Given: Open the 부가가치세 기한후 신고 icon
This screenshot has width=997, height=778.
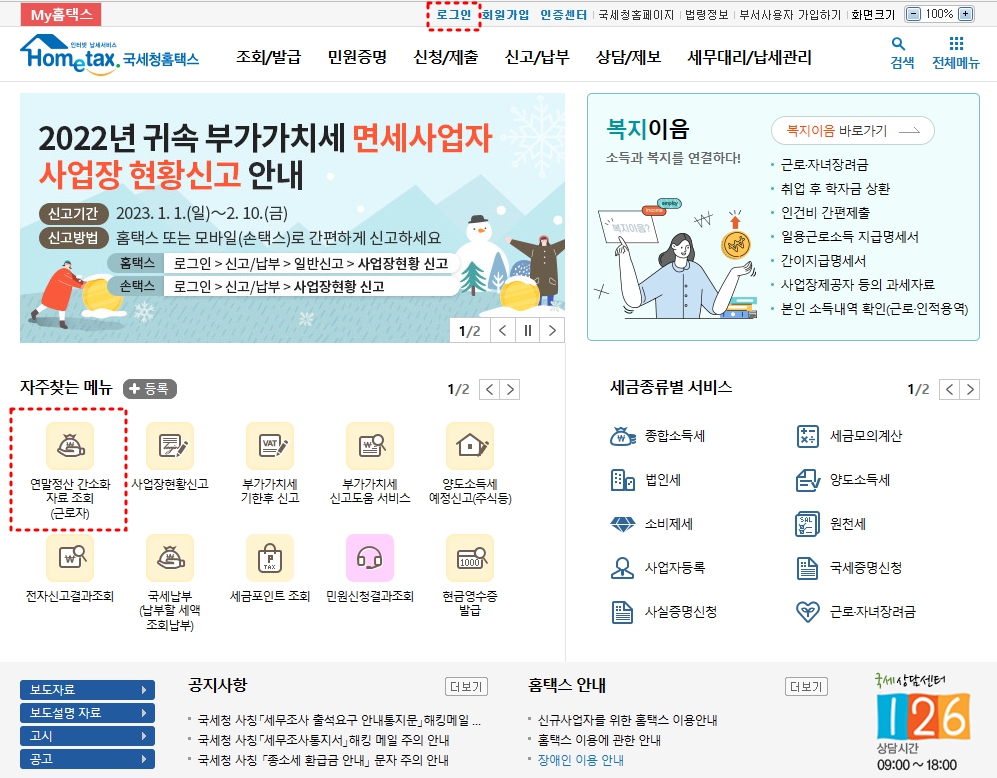Looking at the screenshot, I should coord(270,446).
